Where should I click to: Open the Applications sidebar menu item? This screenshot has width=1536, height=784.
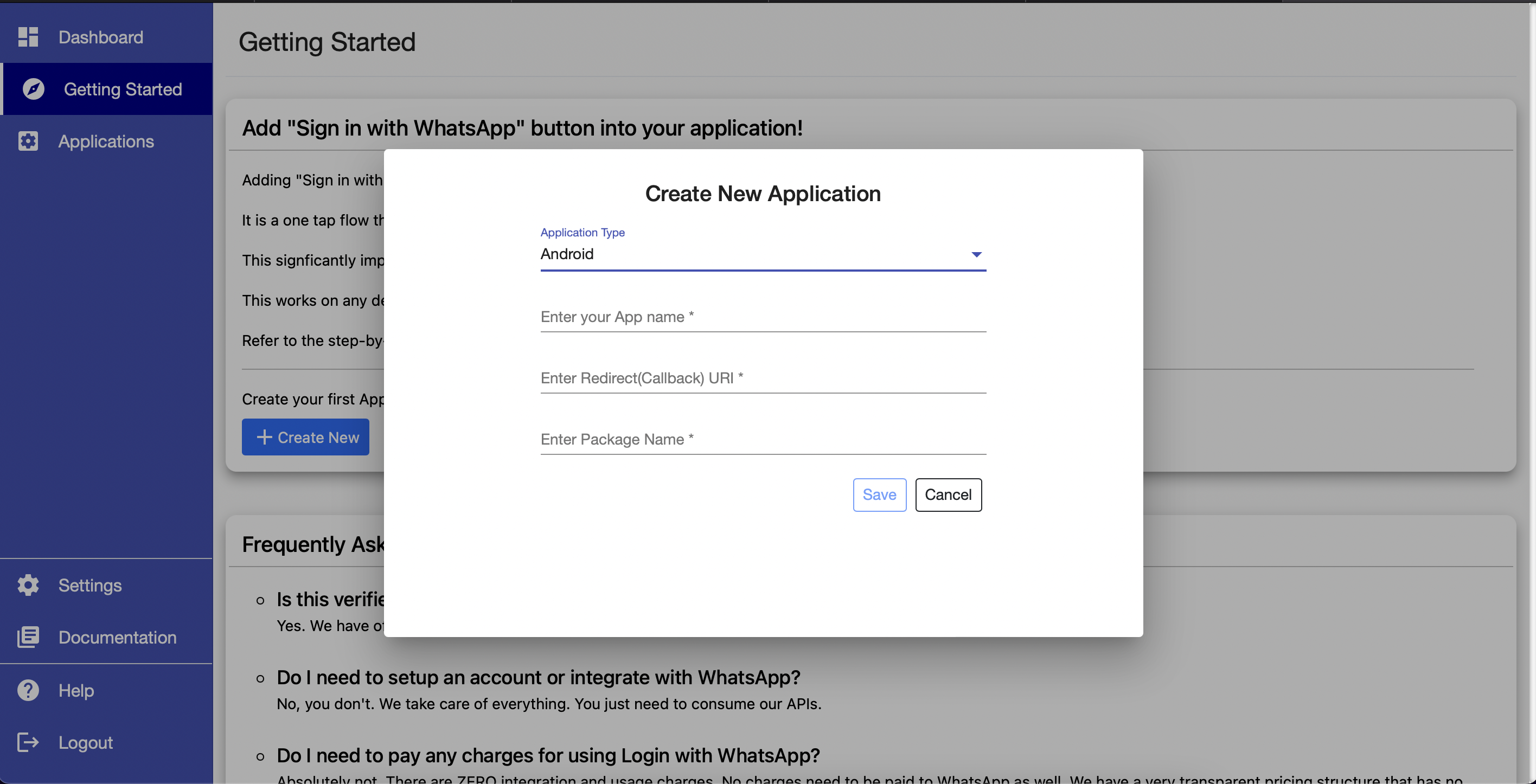(106, 142)
